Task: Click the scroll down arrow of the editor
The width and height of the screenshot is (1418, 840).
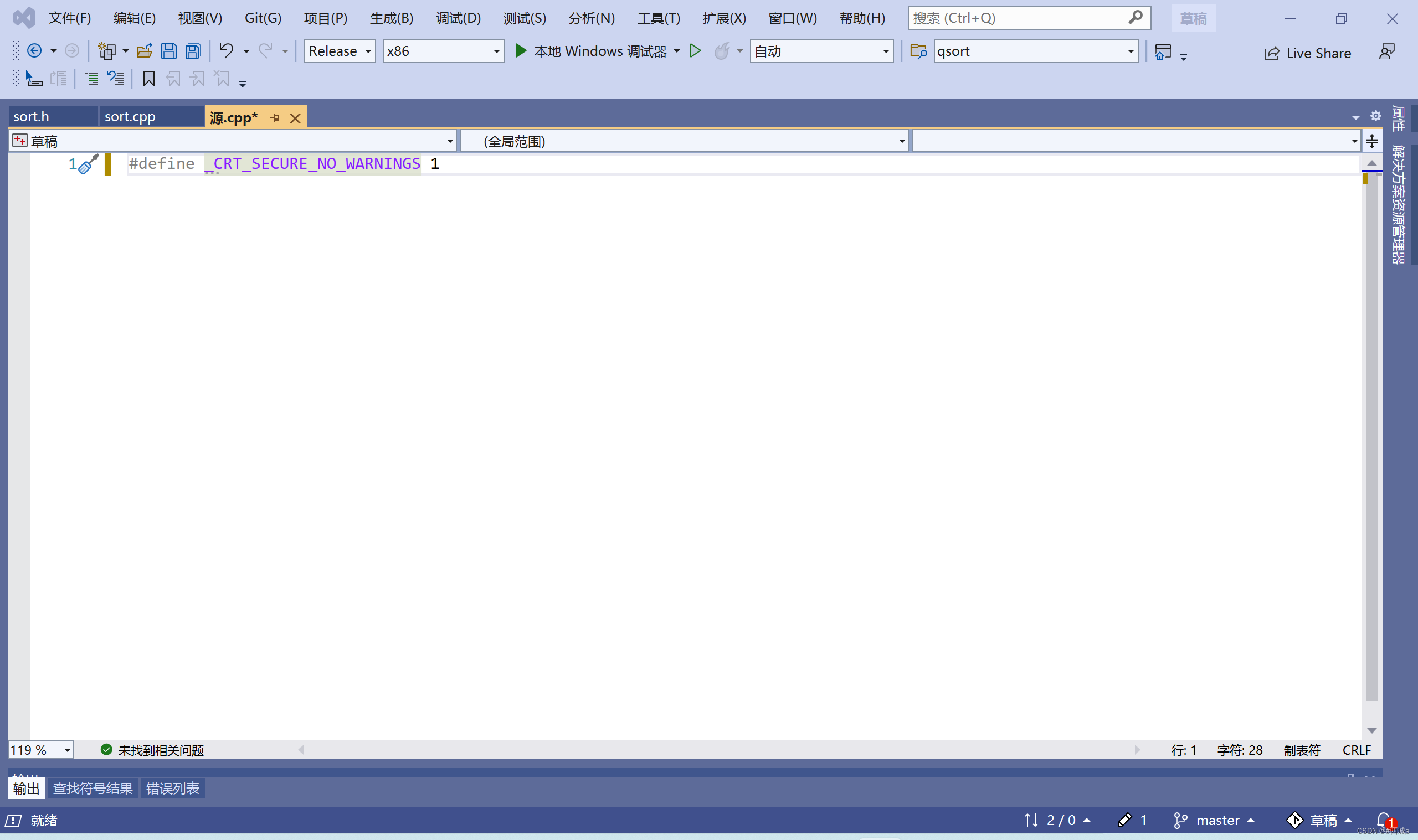Action: pyautogui.click(x=1371, y=730)
